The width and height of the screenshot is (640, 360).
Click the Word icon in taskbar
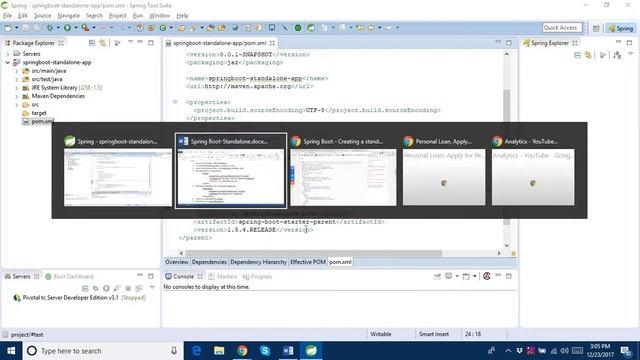(288, 351)
